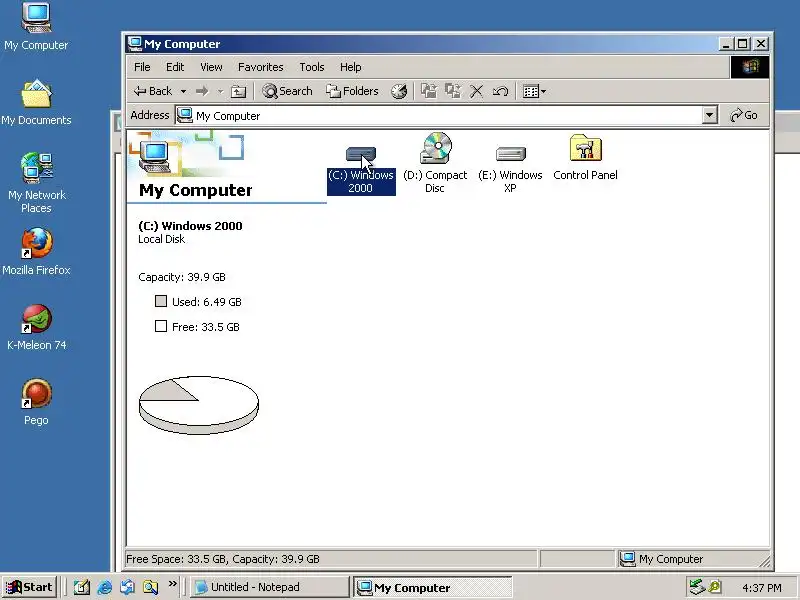Click the yellow key tray icon
Viewport: 800px width, 600px height.
pos(715,587)
